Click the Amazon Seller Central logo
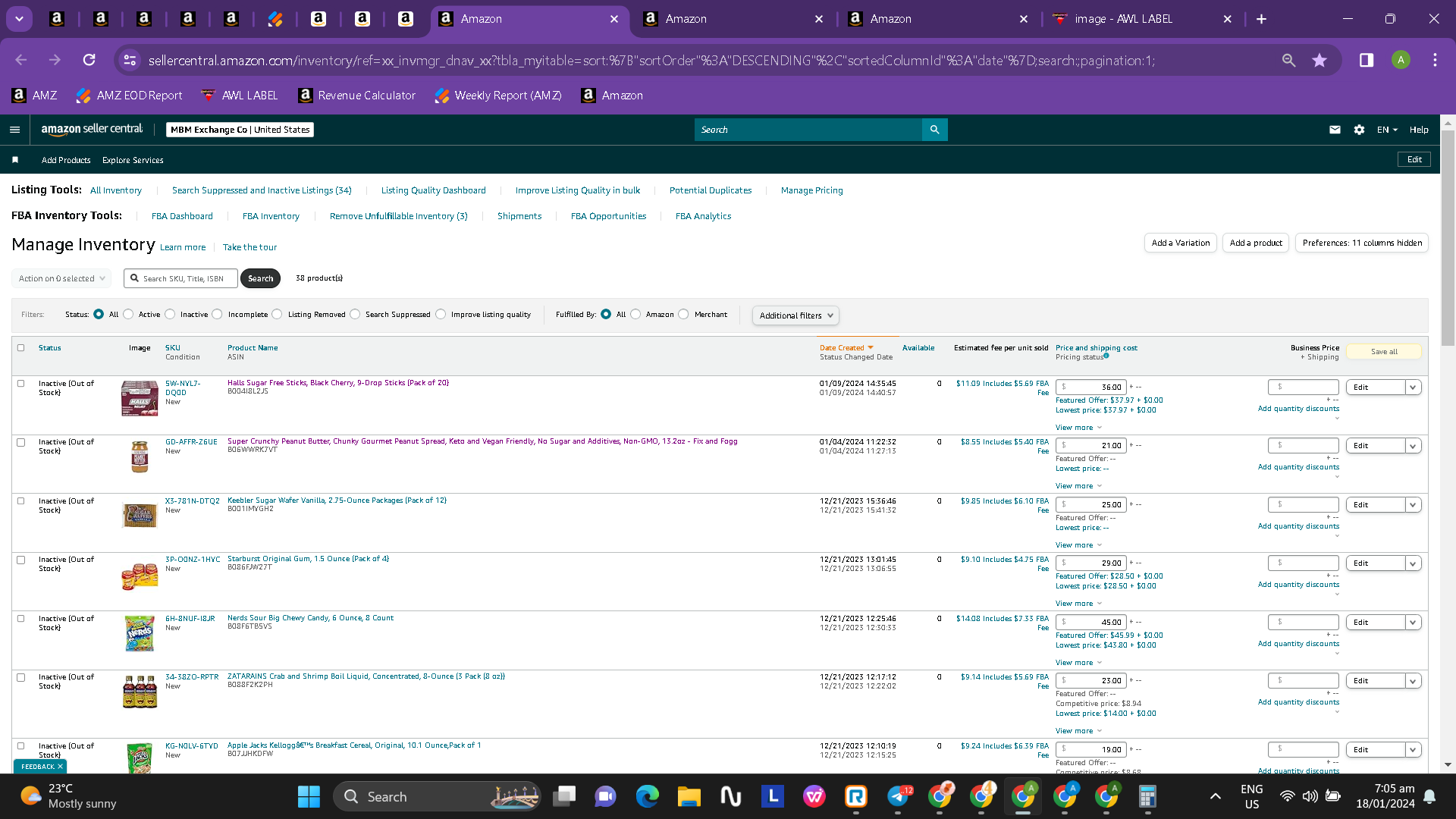Screen dimensions: 1456x819 92,130
